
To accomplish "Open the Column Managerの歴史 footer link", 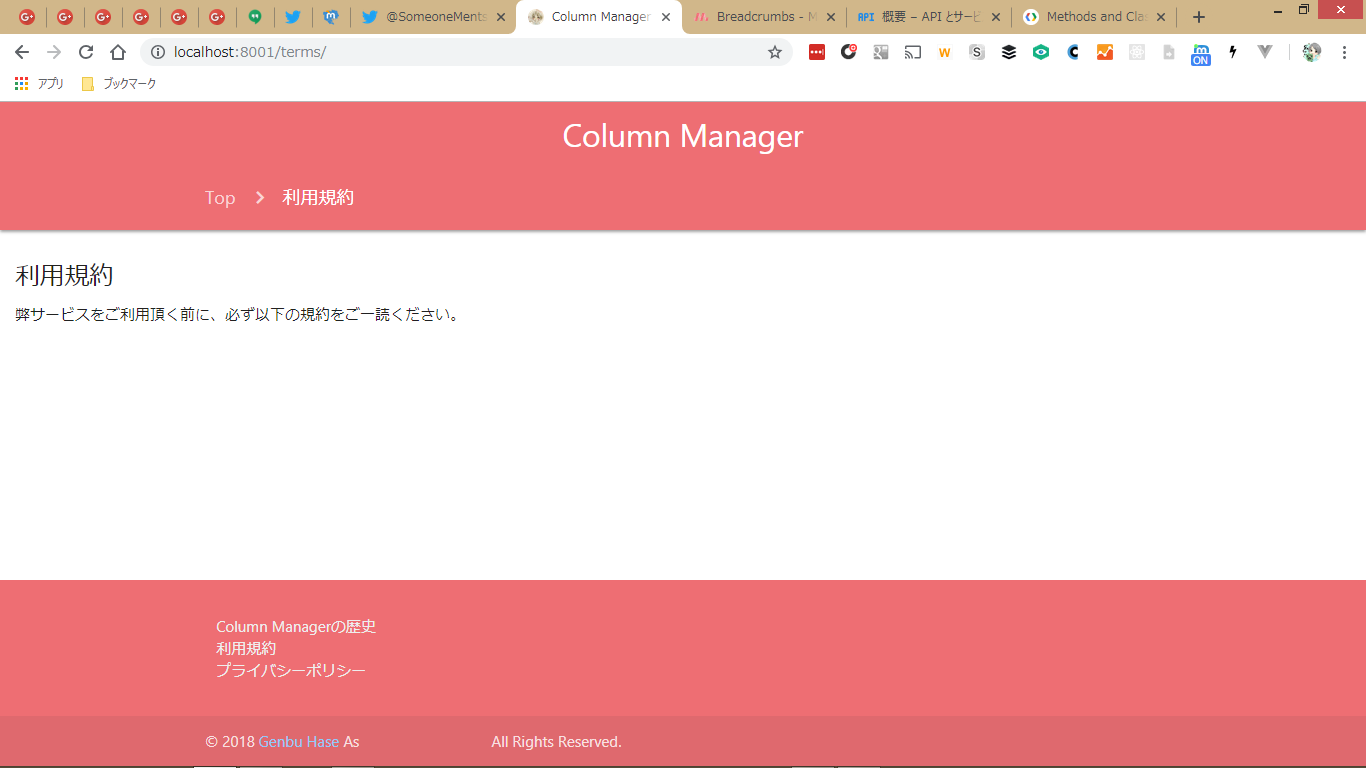I will pyautogui.click(x=296, y=627).
